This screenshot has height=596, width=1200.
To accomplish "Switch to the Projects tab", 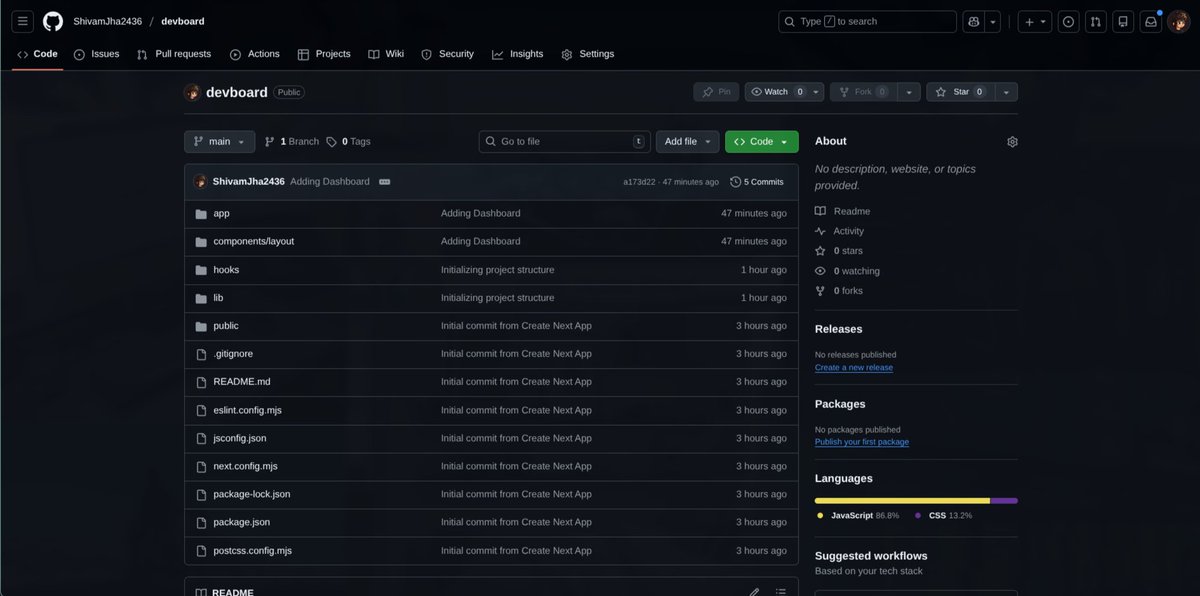I will [x=324, y=54].
